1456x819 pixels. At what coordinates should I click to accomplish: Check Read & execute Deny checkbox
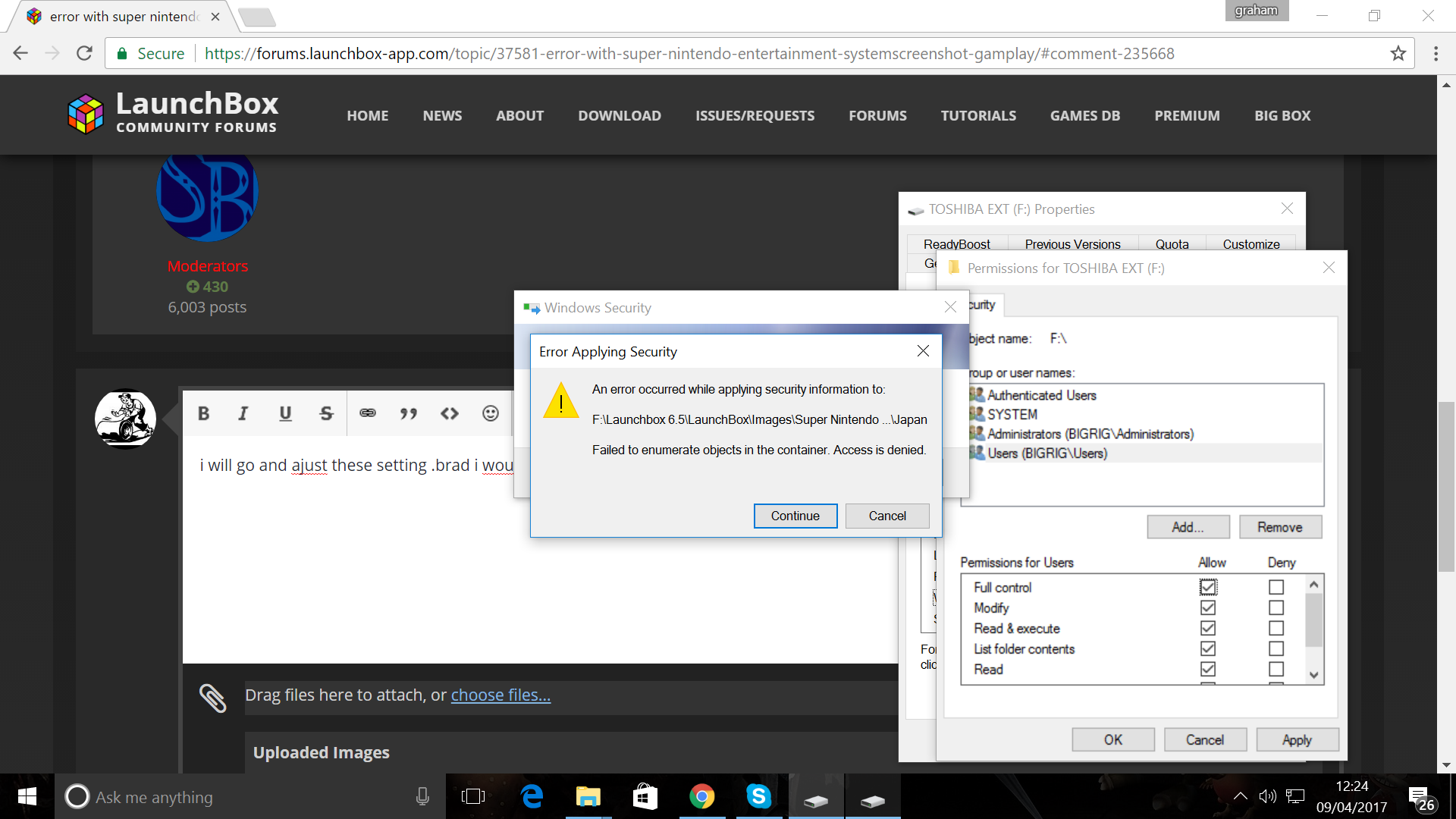coord(1276,628)
